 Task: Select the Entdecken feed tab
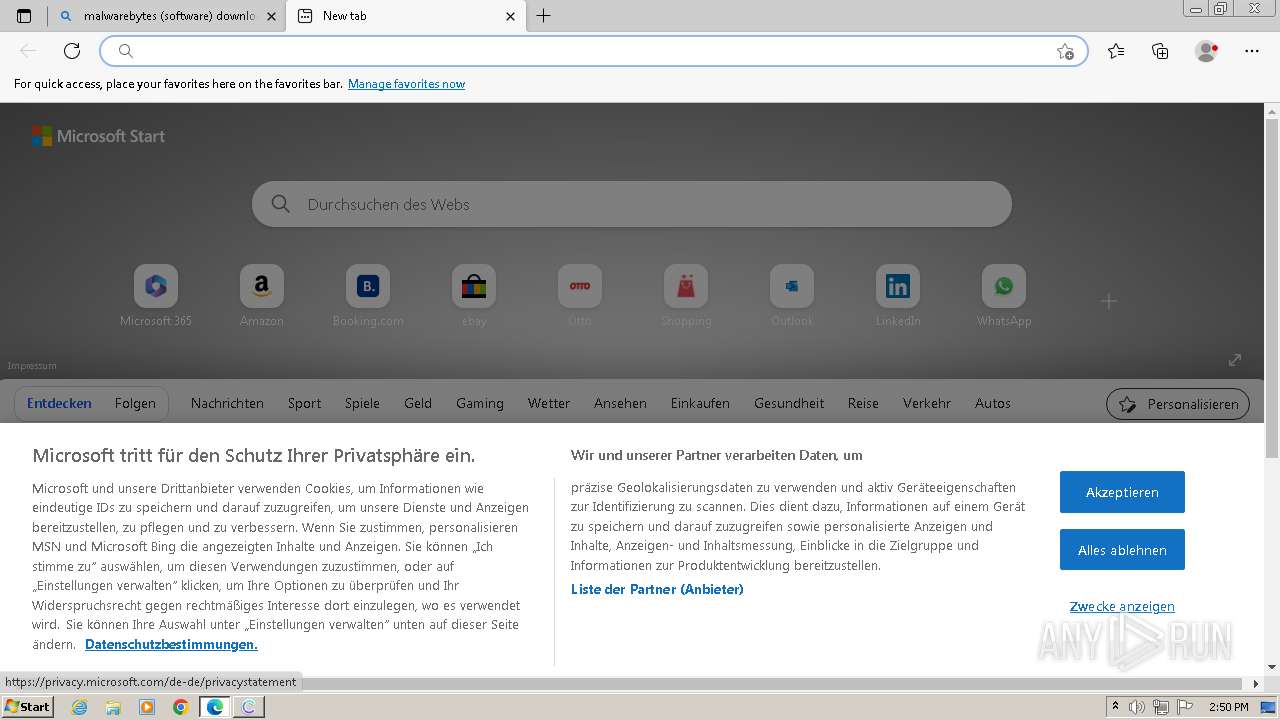59,403
